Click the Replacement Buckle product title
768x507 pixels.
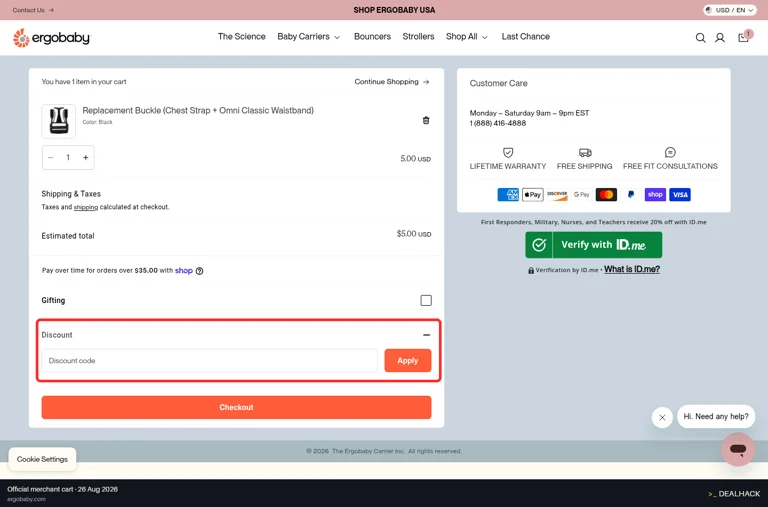[x=198, y=111]
